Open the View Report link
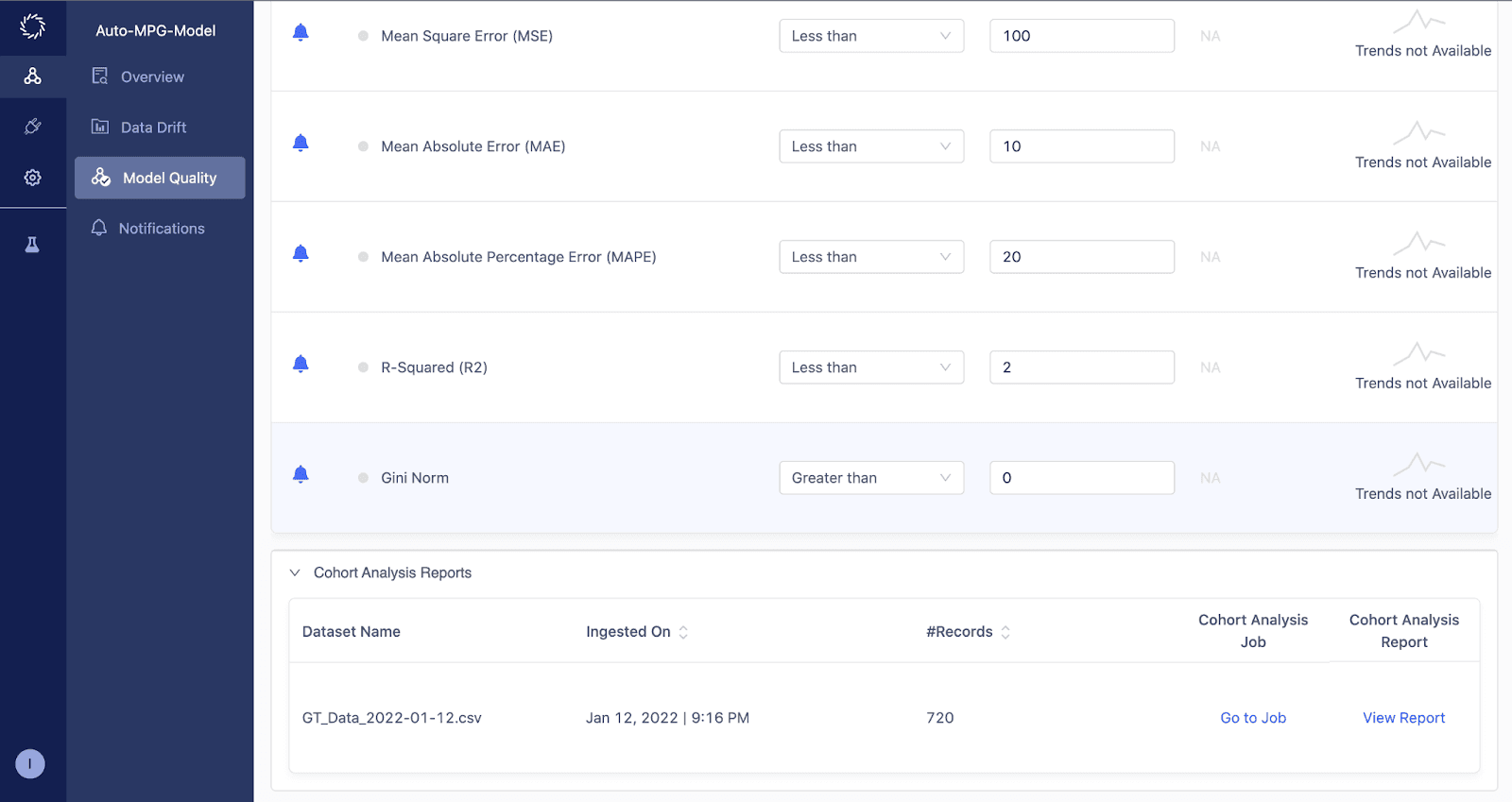The width and height of the screenshot is (1512, 802). pos(1404,718)
